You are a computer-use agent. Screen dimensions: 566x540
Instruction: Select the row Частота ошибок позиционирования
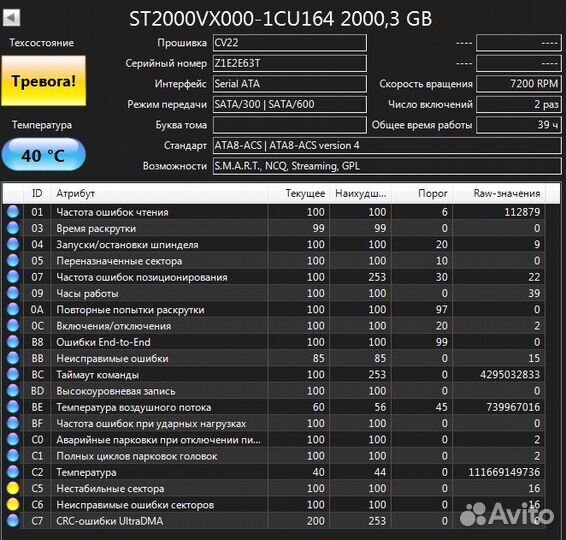point(274,277)
